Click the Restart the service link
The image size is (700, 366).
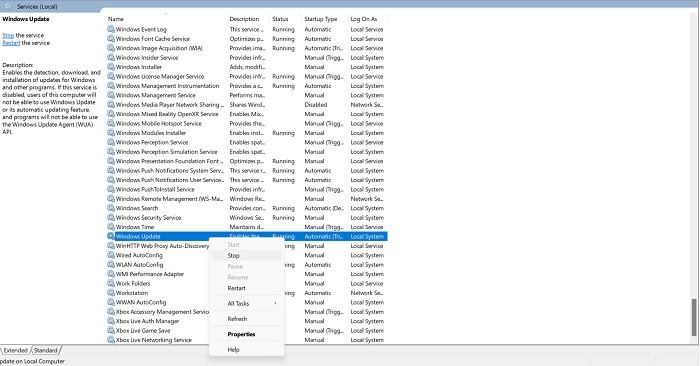(x=11, y=43)
